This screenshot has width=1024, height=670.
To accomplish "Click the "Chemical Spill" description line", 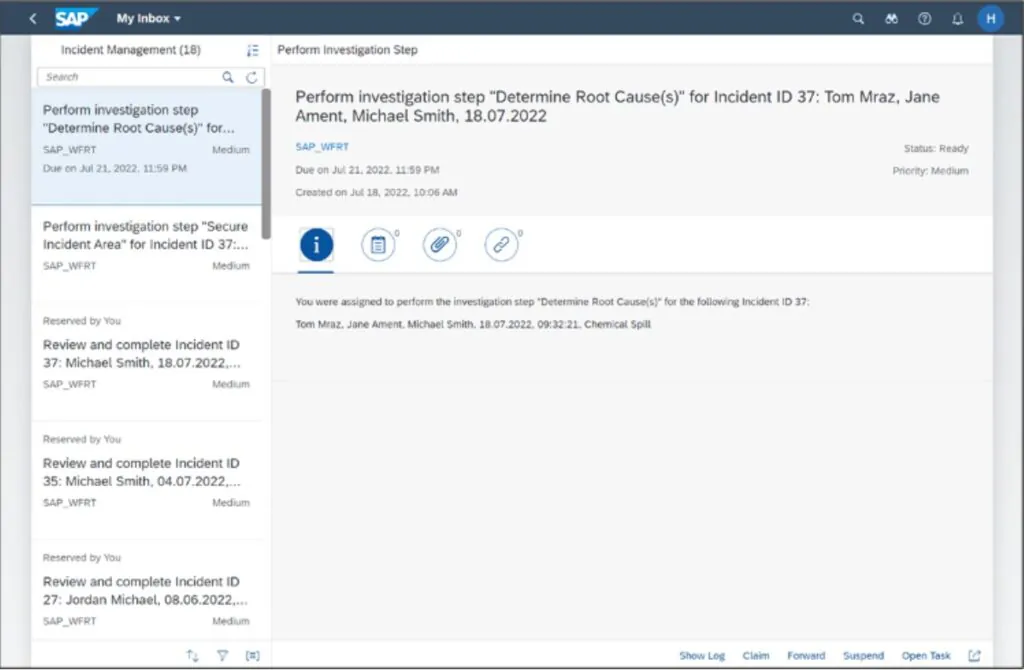I will click(473, 325).
